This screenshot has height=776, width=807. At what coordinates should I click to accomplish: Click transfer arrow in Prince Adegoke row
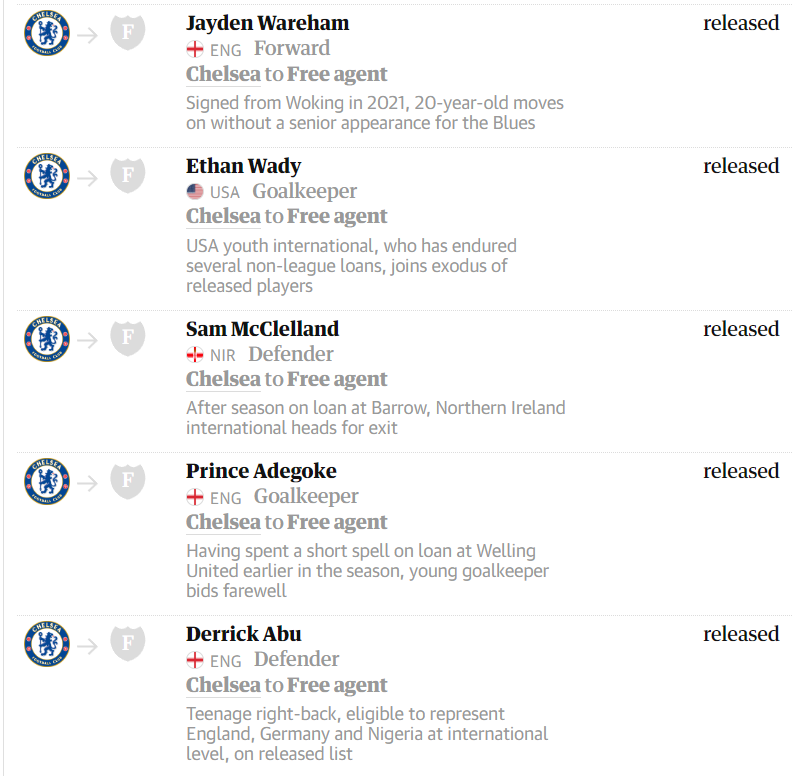[x=87, y=483]
